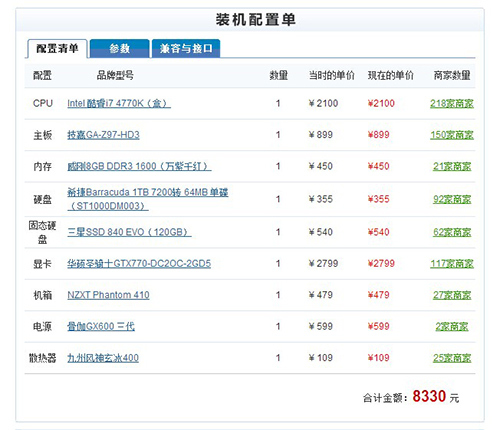
Task: Click the original ¥ 2100 CPU price
Action: coord(323,103)
